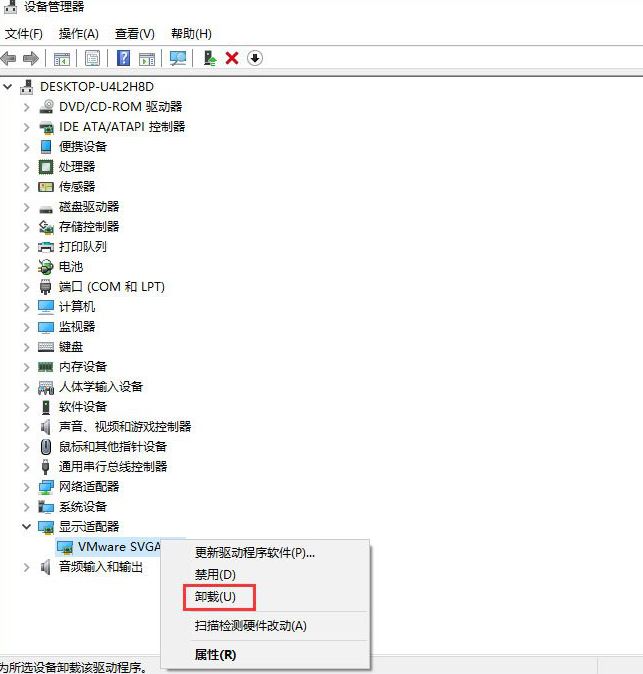Image resolution: width=643 pixels, height=674 pixels.
Task: Open the 操作(A) menu
Action: [78, 34]
